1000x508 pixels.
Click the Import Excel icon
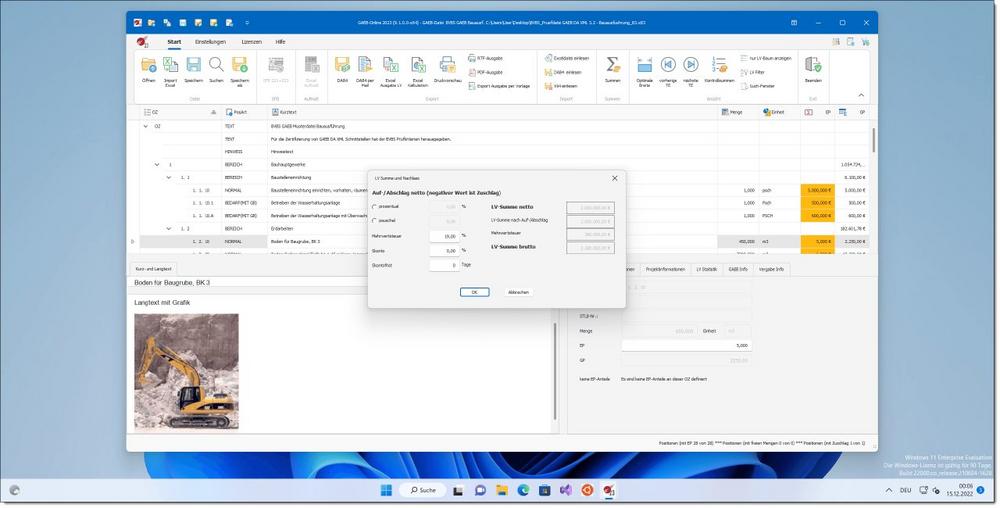(x=171, y=66)
